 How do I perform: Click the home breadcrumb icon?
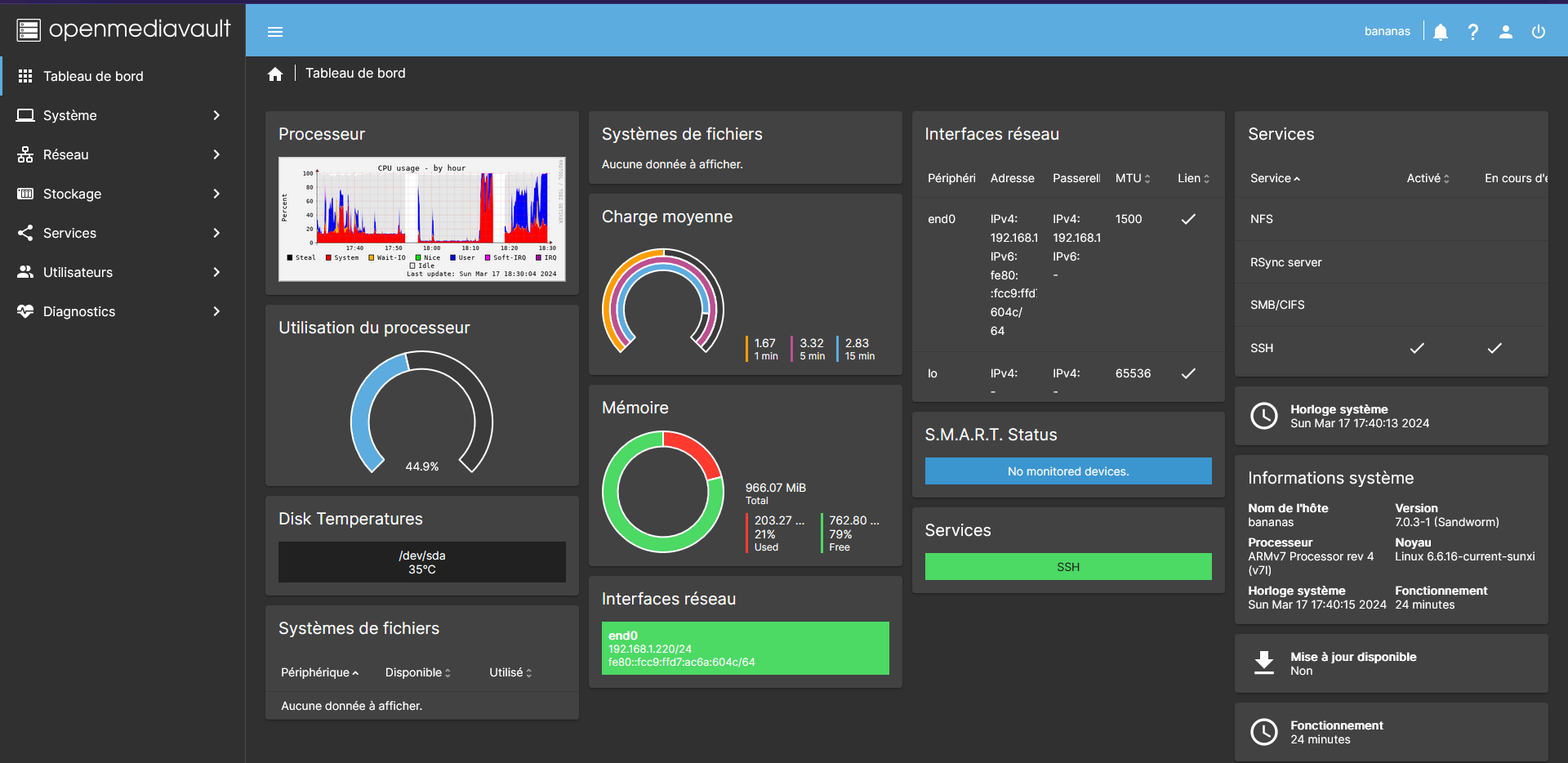(275, 73)
